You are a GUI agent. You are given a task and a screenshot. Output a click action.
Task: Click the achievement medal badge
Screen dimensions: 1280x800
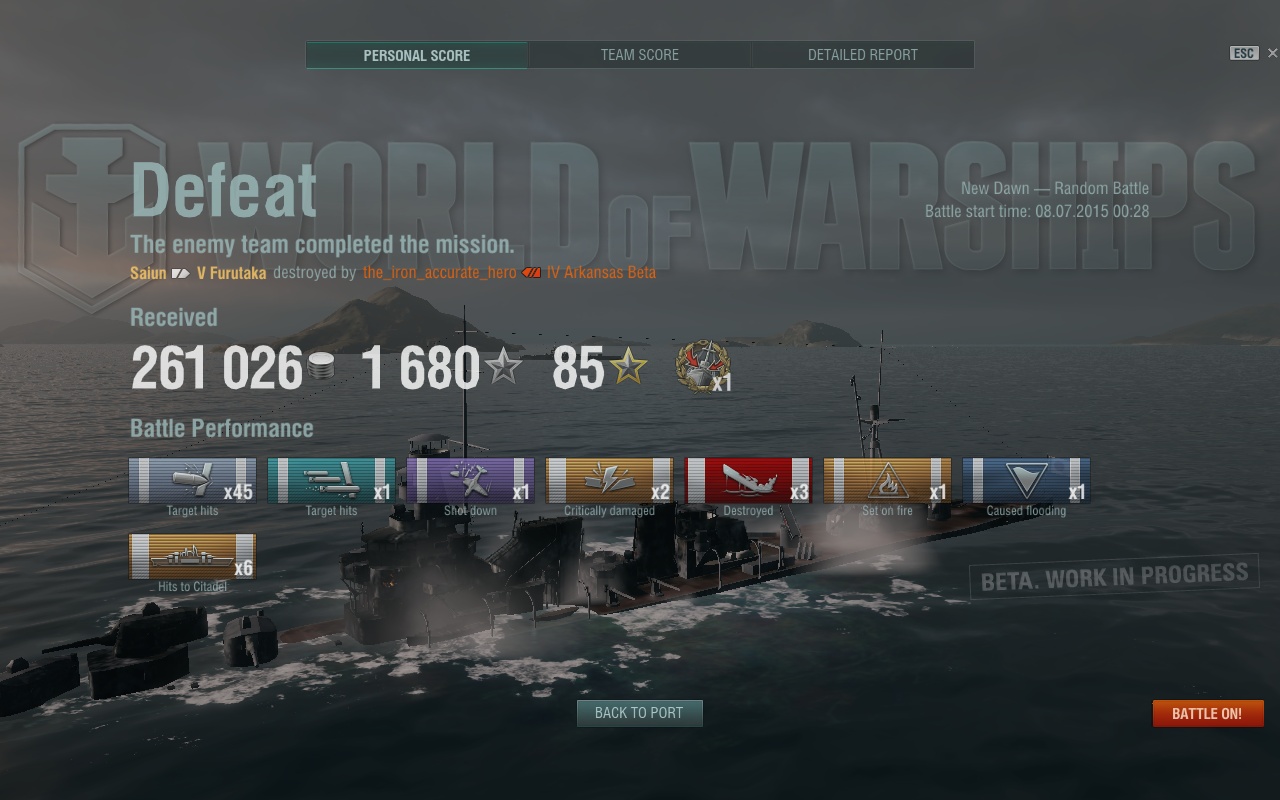(x=703, y=367)
